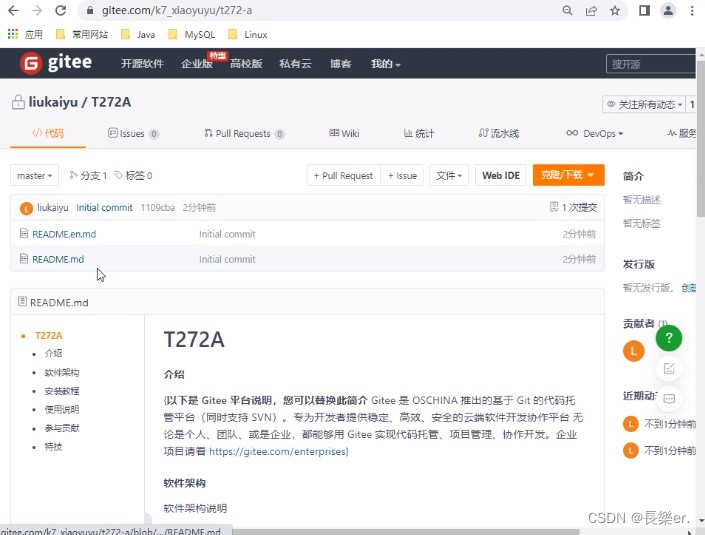Open the master branch dropdown
Screen dimensions: 705x535
tap(35, 175)
